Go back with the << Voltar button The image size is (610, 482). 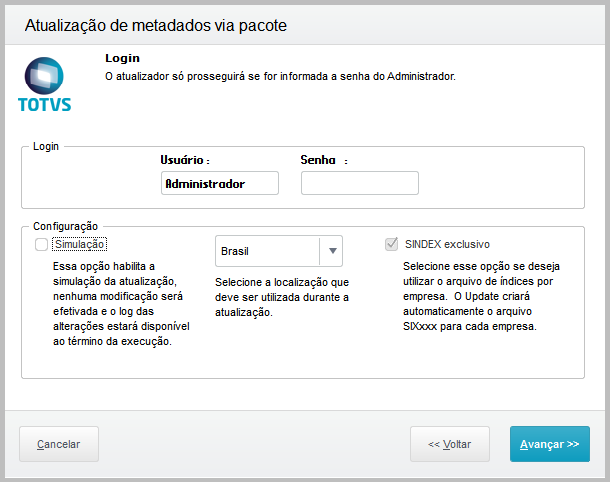[x=449, y=444]
